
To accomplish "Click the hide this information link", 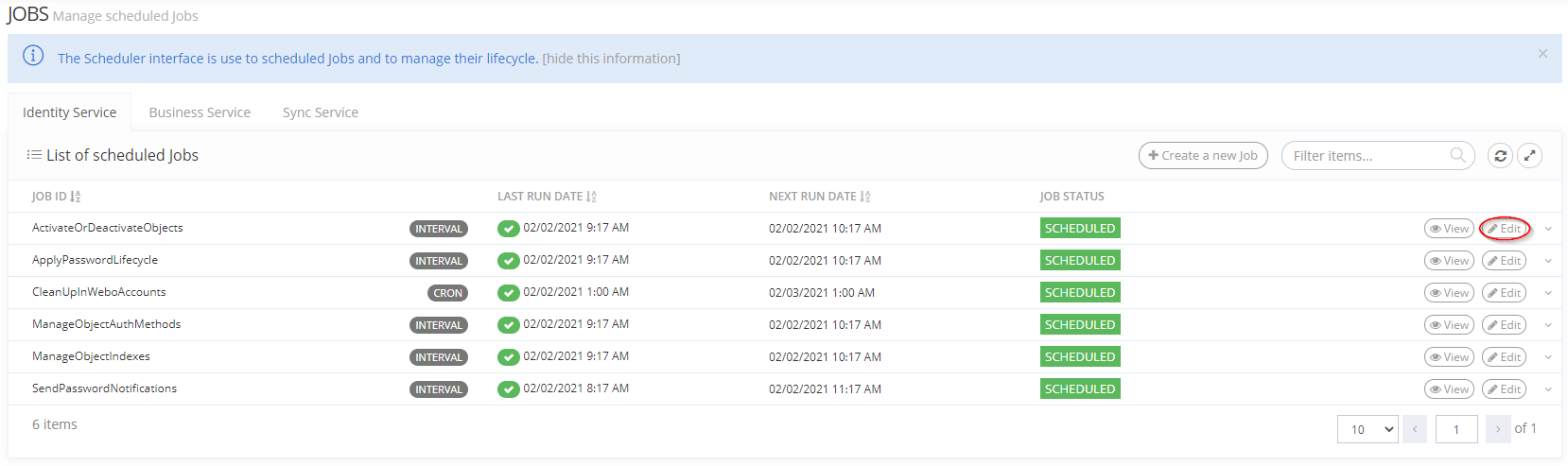I will point(611,59).
